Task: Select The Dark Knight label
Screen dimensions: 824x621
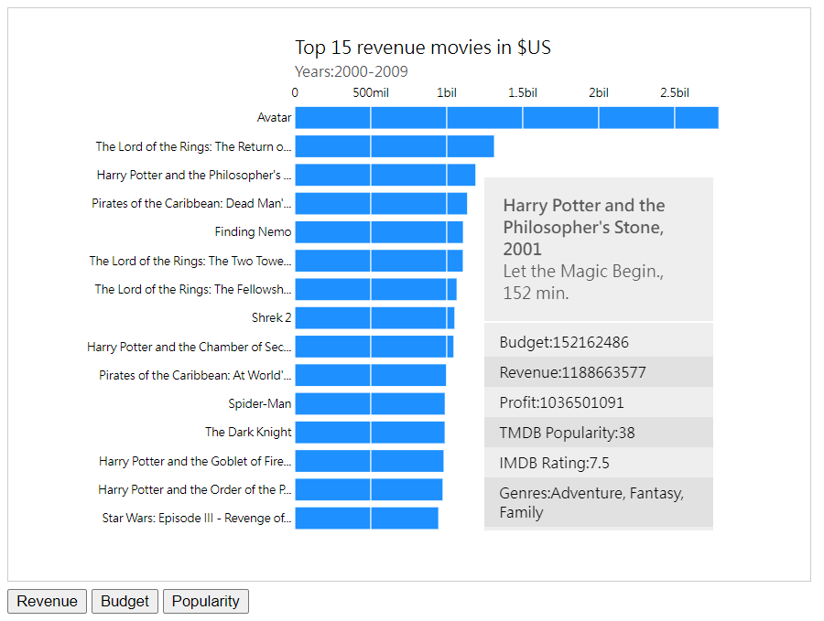Action: tap(248, 432)
